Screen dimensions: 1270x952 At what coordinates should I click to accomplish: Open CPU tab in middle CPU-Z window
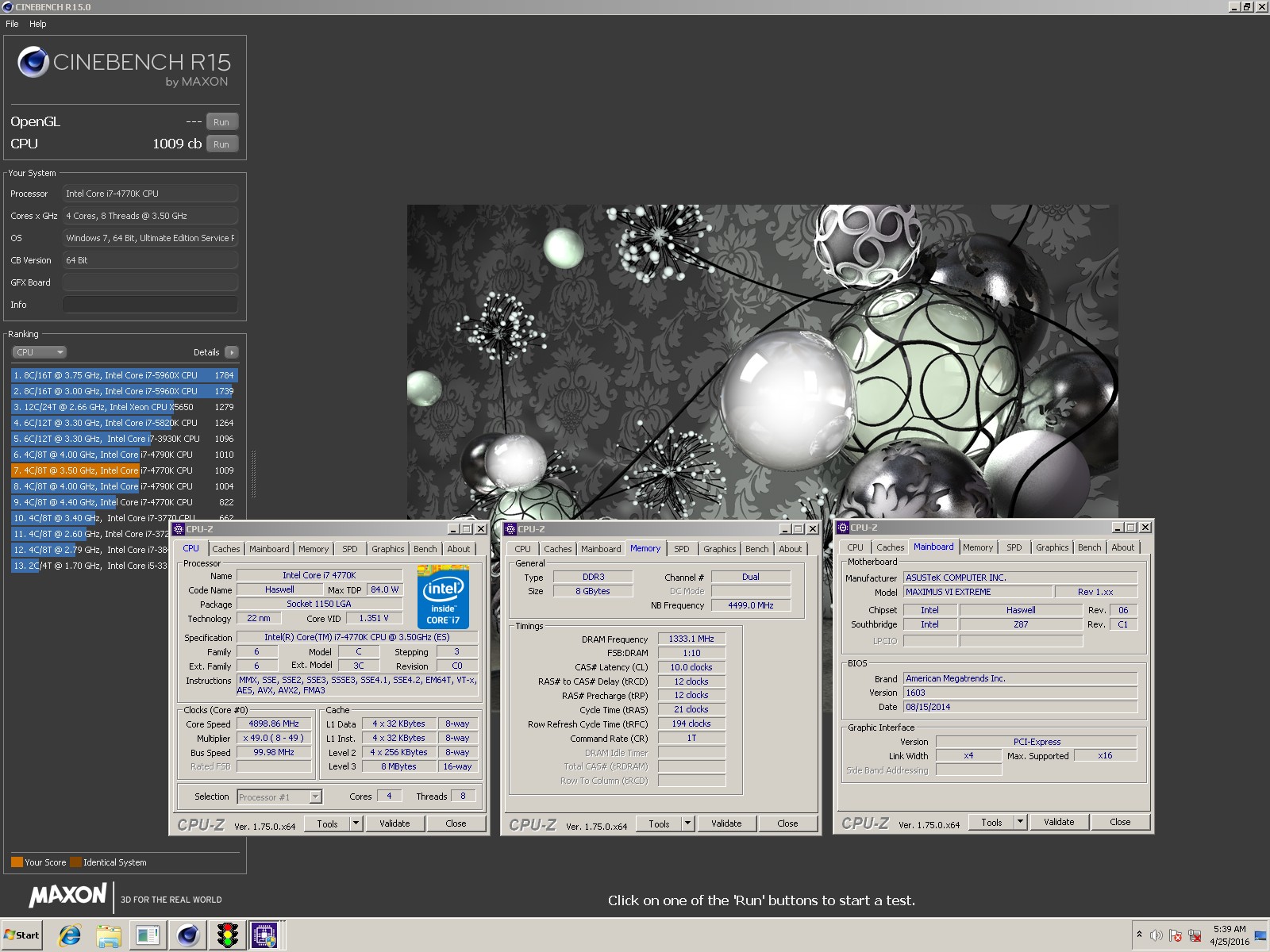pos(522,549)
